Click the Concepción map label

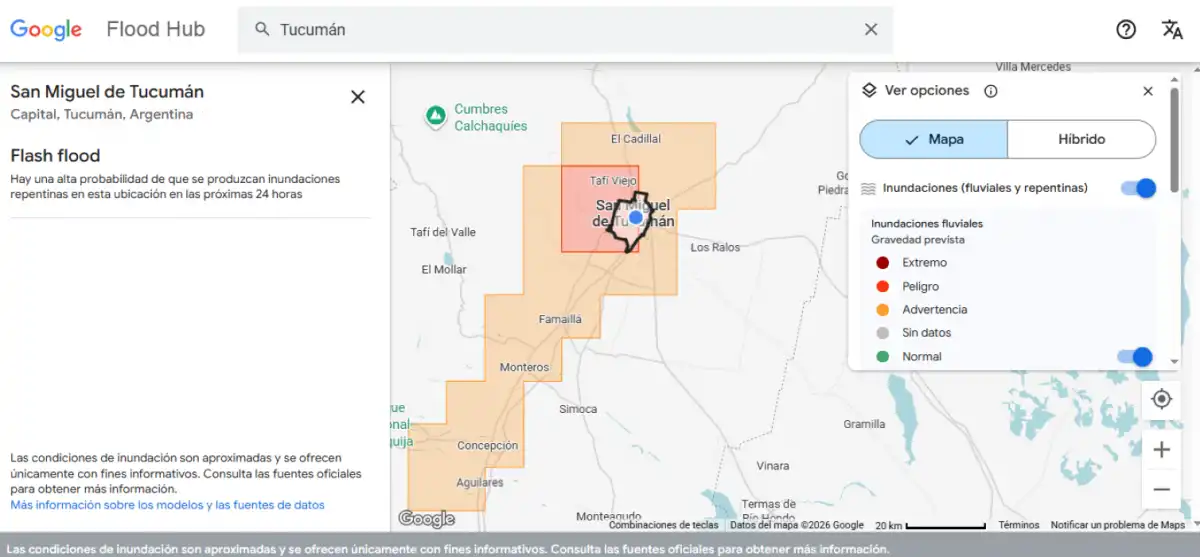click(487, 446)
